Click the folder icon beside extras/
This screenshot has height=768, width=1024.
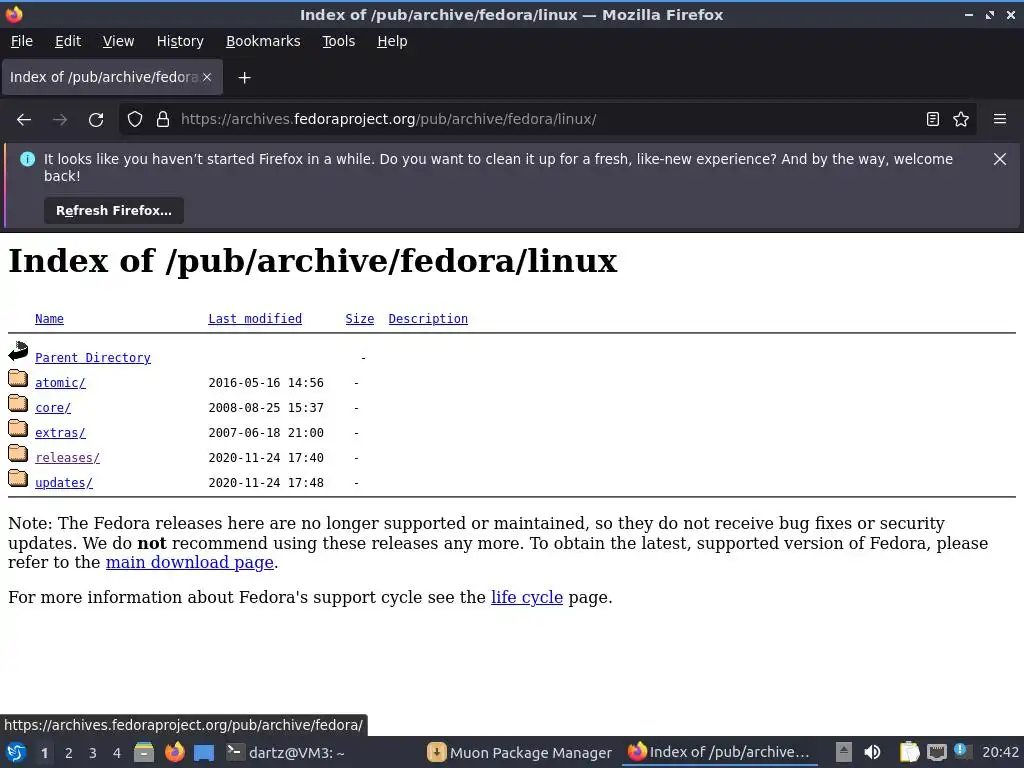point(18,428)
